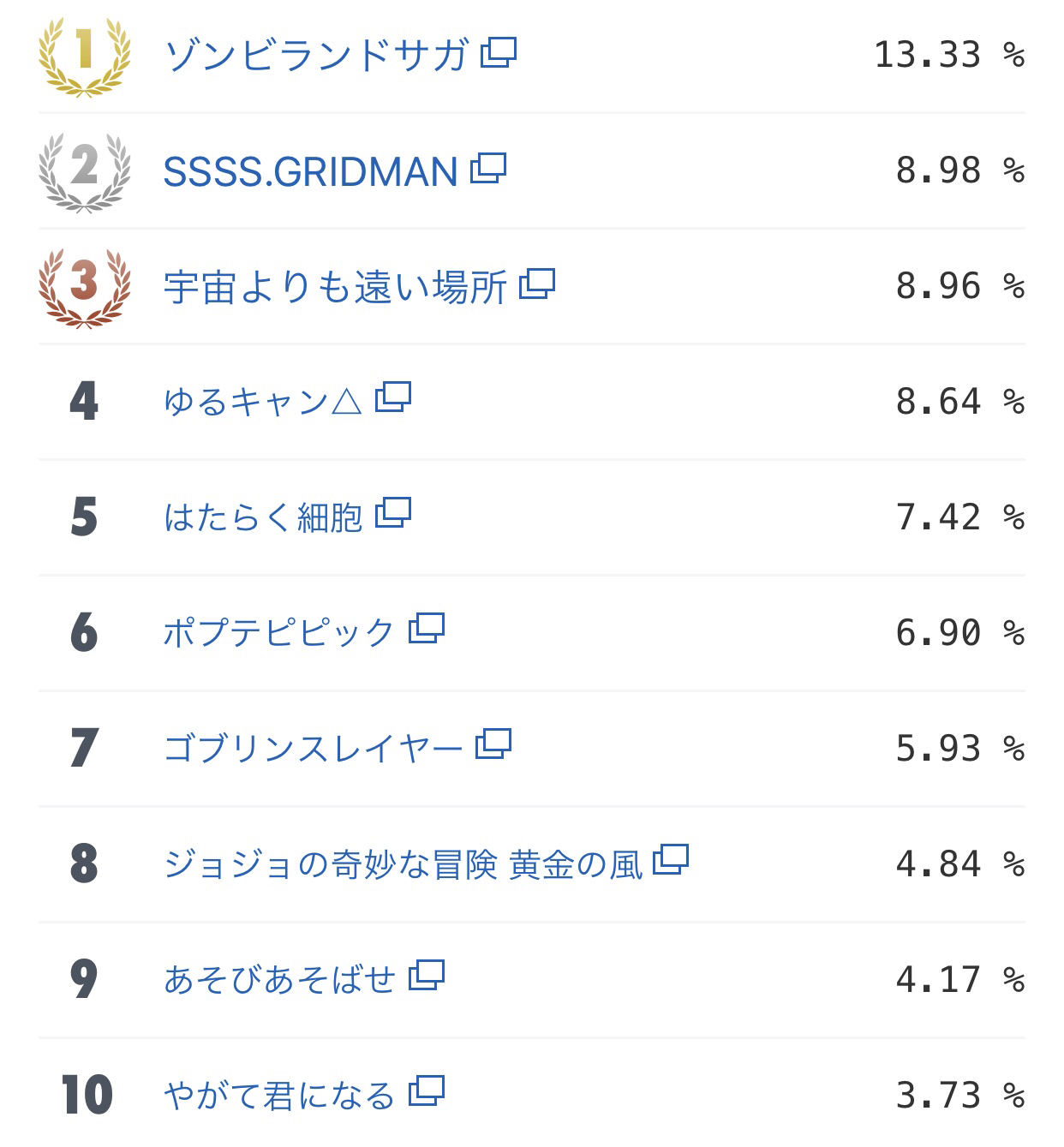Open new-window icon beside あそびあそばせ
This screenshot has width=1064, height=1147.
[427, 975]
